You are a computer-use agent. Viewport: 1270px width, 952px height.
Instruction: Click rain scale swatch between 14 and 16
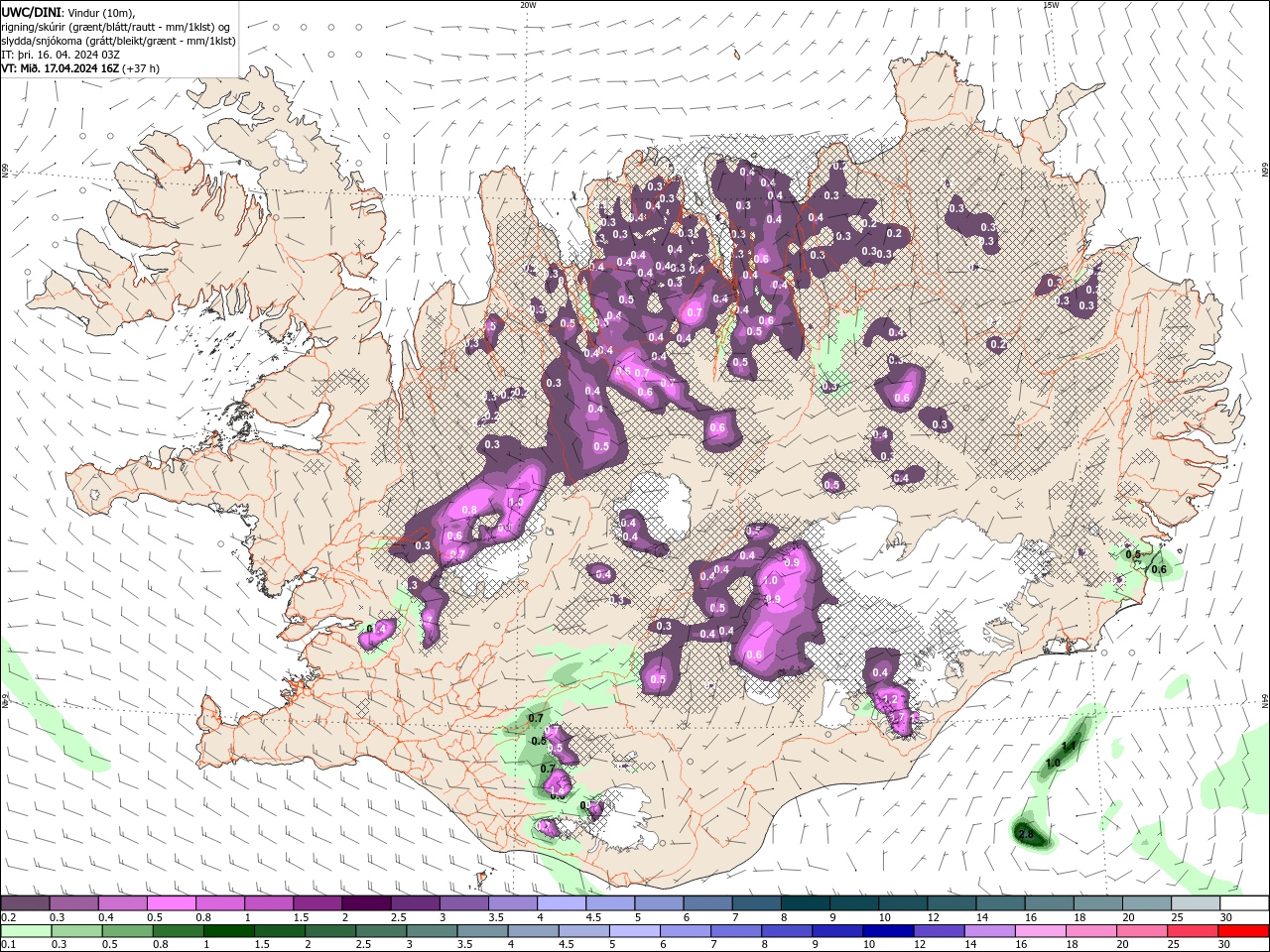point(989,931)
